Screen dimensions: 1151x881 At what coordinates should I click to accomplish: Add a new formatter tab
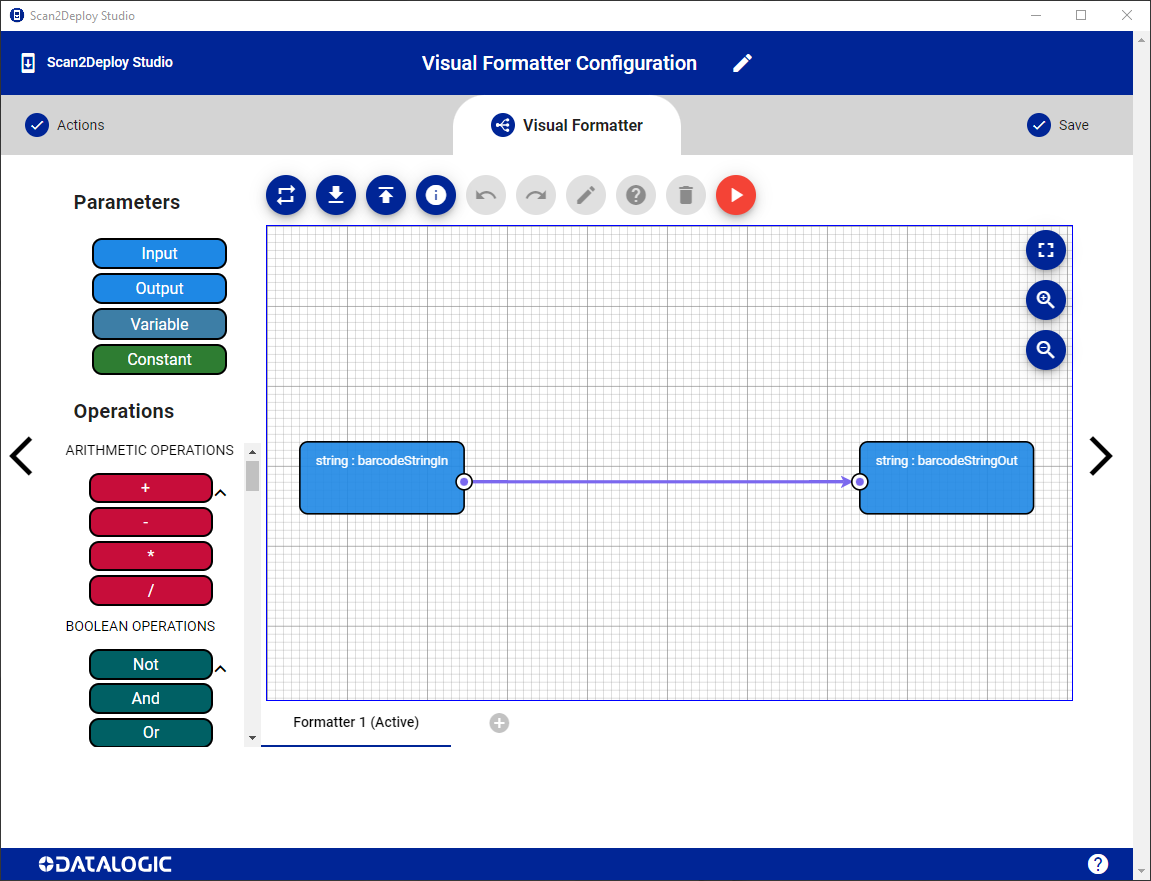click(499, 723)
